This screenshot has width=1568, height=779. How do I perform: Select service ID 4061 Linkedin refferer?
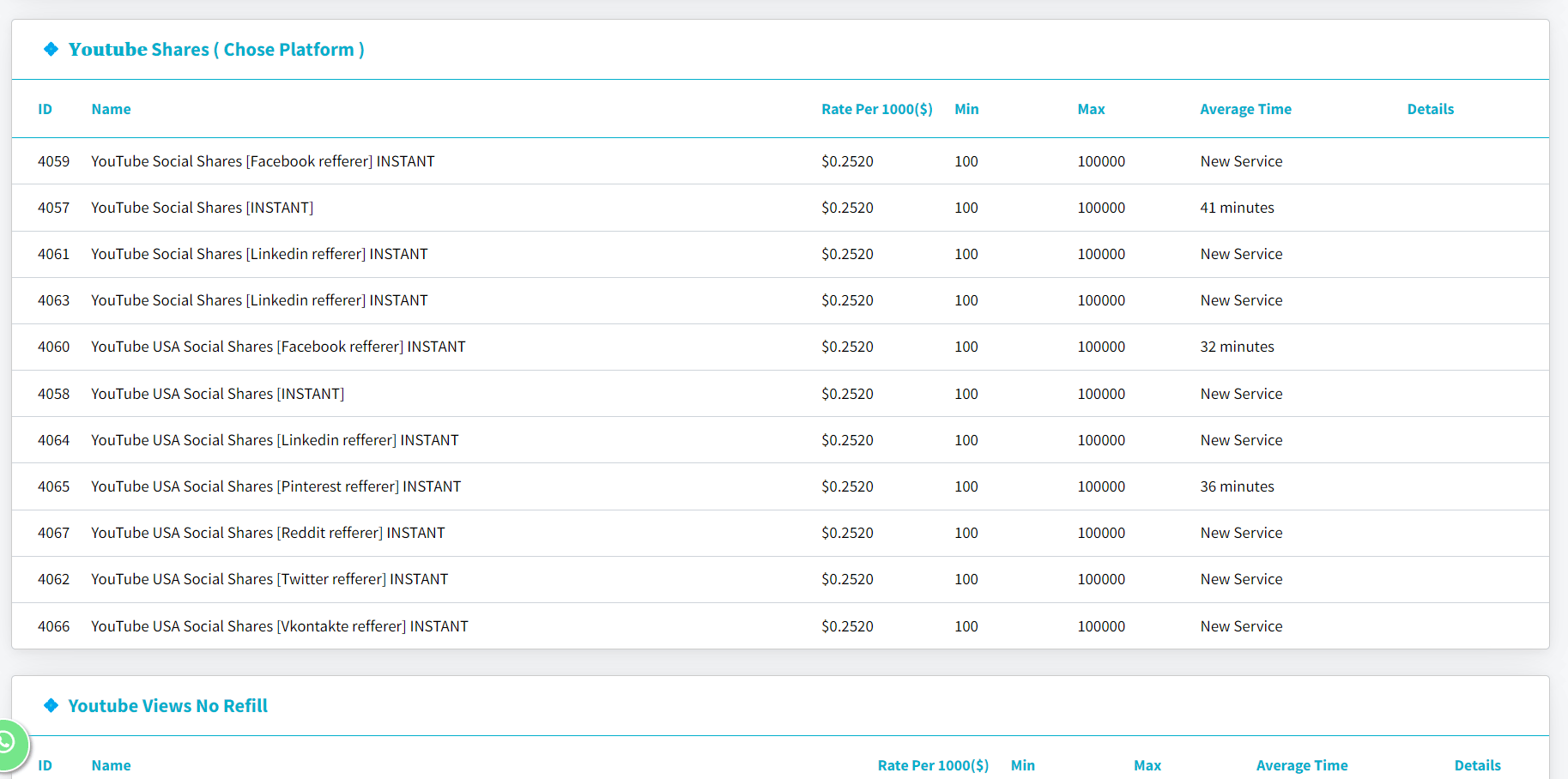pyautogui.click(x=259, y=254)
